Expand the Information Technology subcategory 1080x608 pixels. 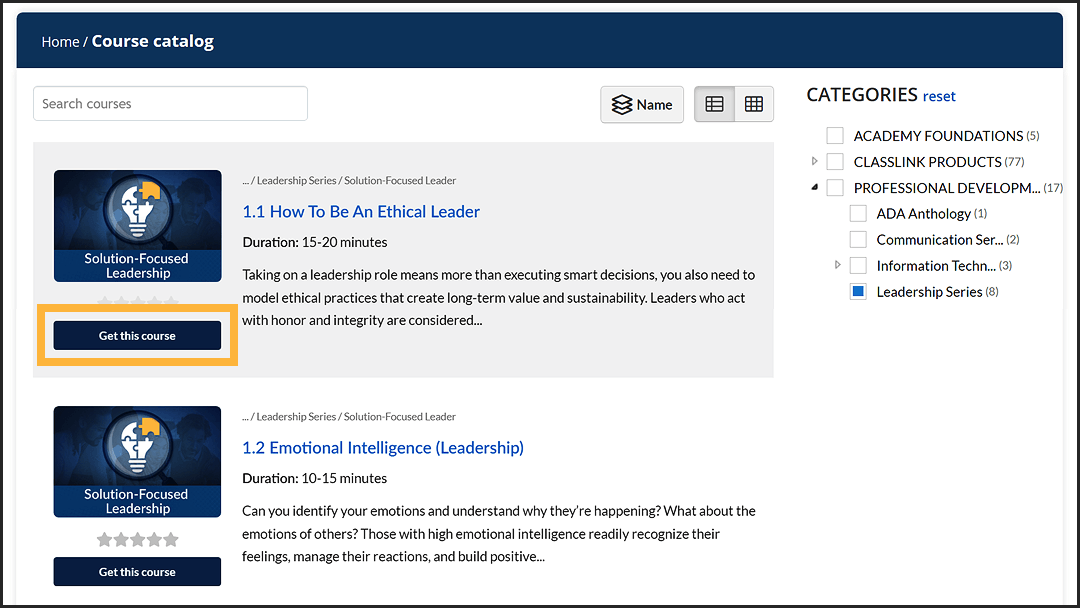click(837, 265)
